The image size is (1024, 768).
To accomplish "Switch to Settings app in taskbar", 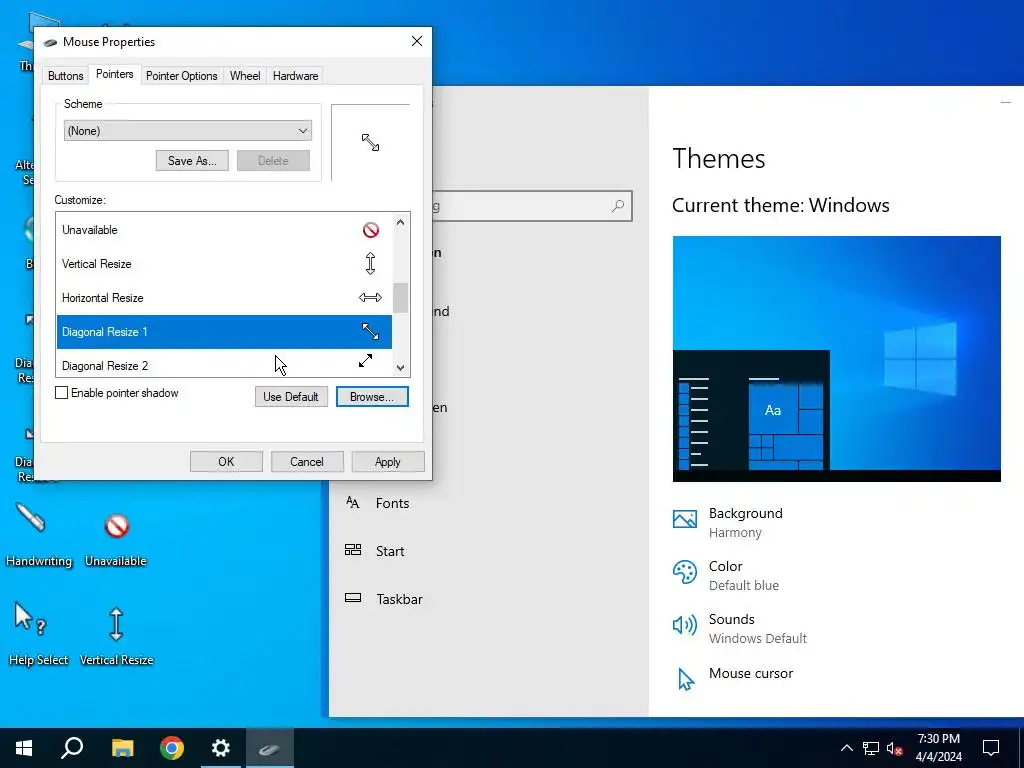I will tap(221, 748).
